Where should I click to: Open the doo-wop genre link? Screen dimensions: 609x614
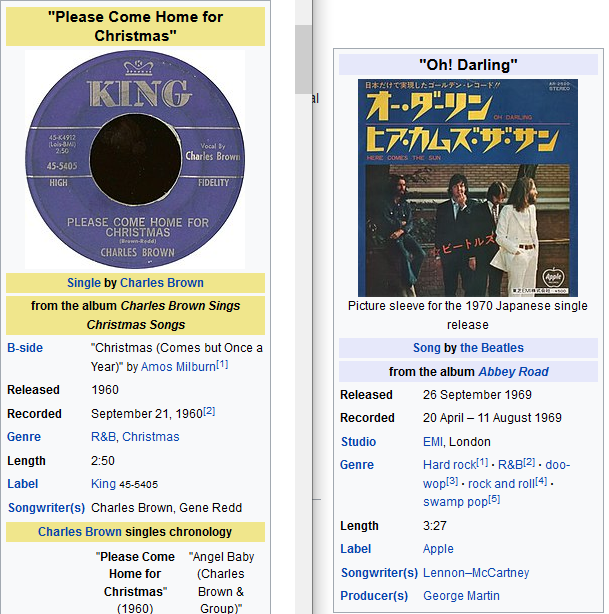click(558, 465)
